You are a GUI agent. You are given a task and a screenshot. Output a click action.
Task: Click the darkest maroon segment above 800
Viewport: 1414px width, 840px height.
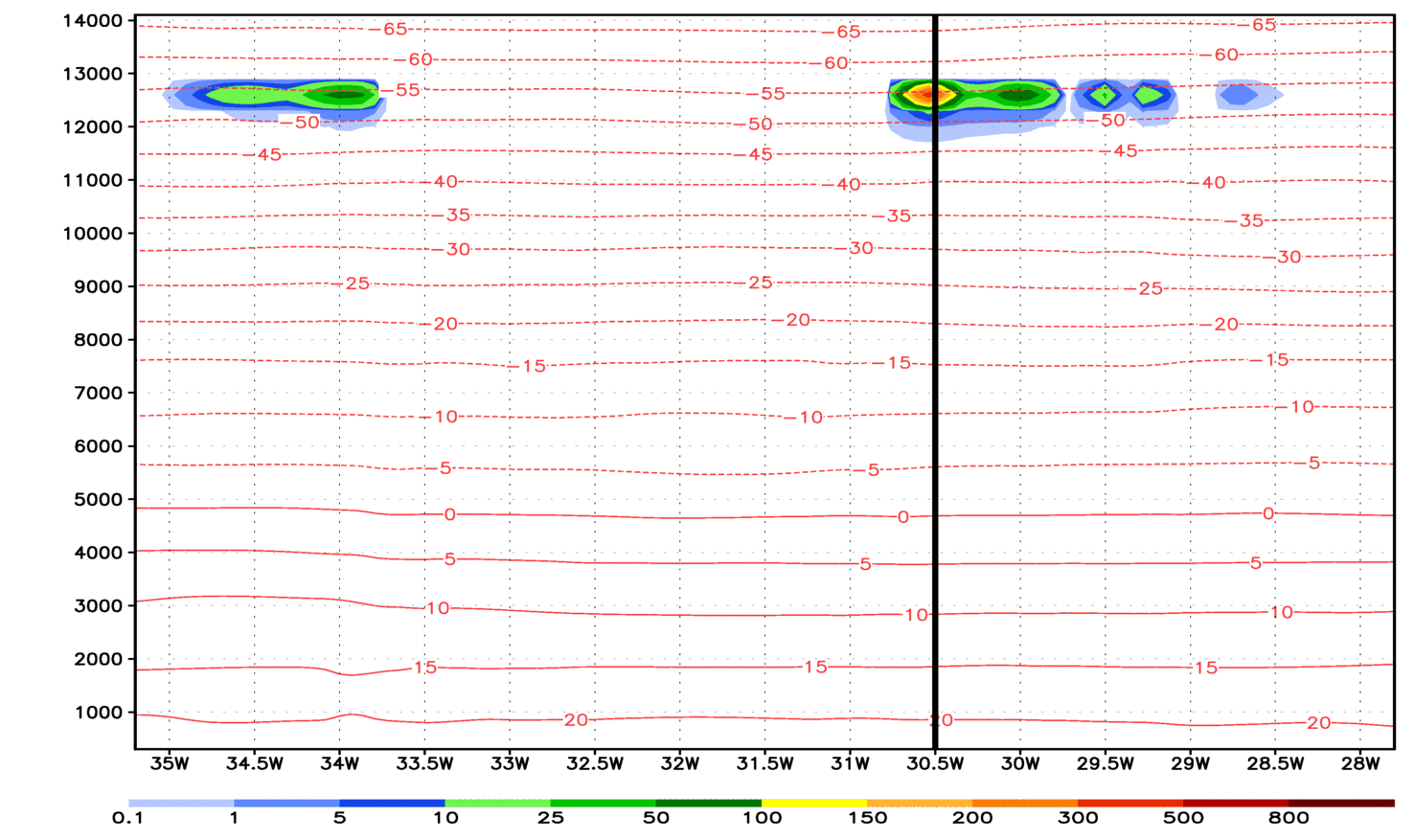click(x=1341, y=803)
